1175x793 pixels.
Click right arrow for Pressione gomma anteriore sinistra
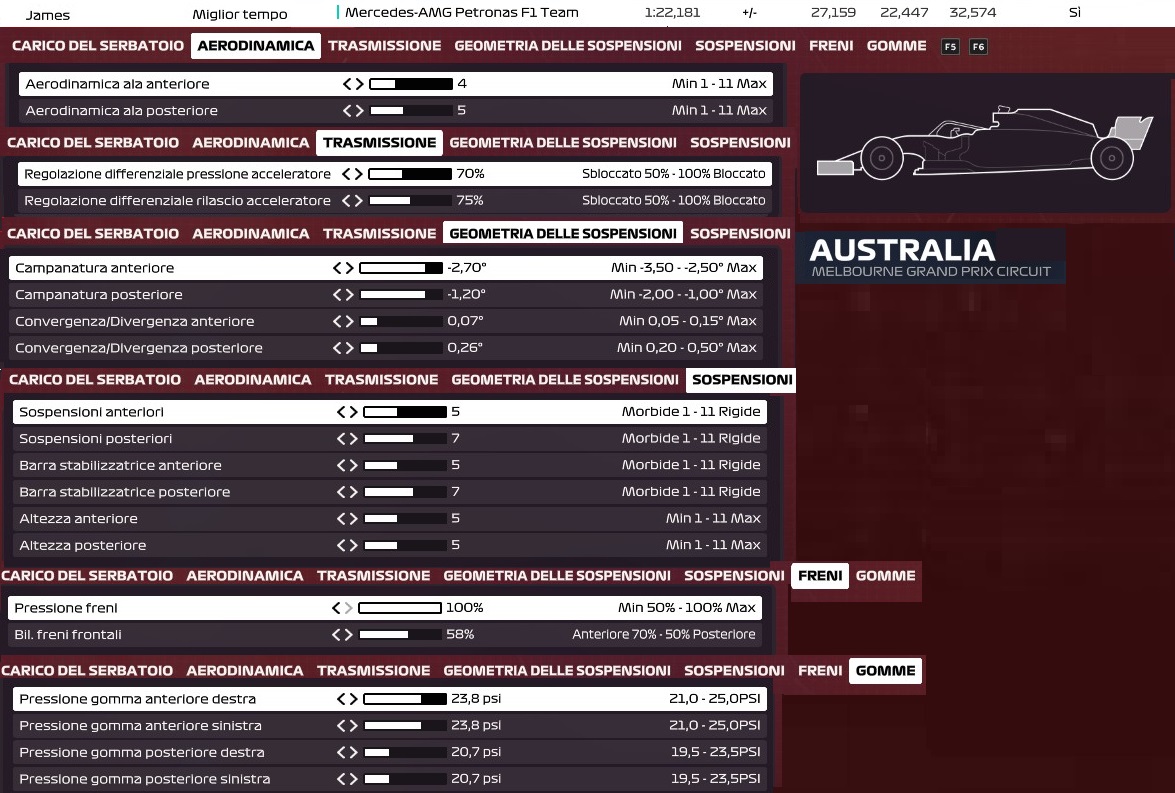[x=353, y=726]
